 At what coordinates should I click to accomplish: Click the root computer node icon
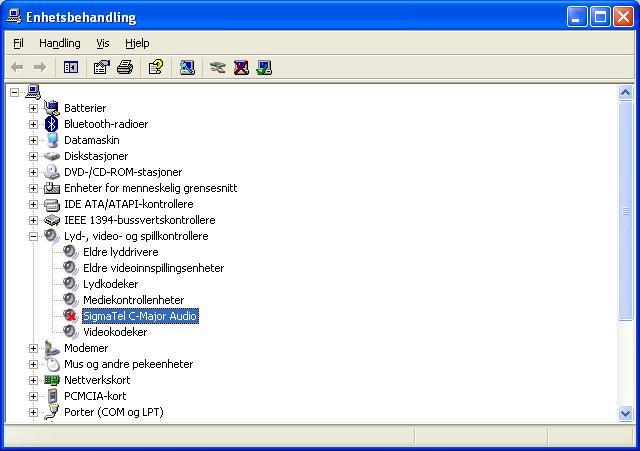point(33,92)
